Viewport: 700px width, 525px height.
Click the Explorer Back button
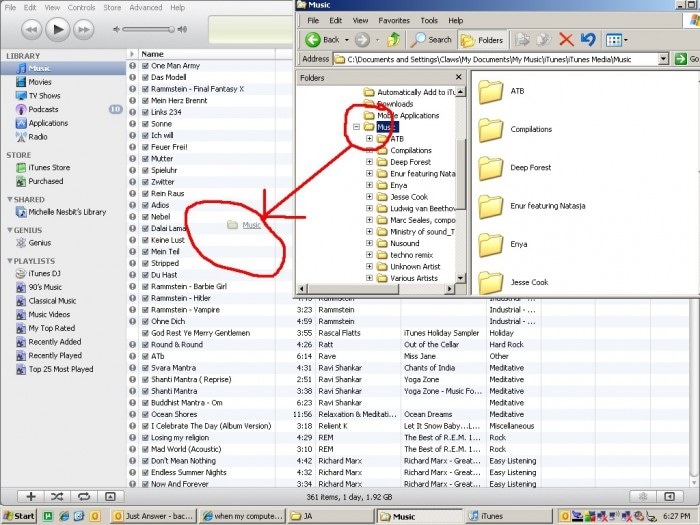click(x=322, y=40)
